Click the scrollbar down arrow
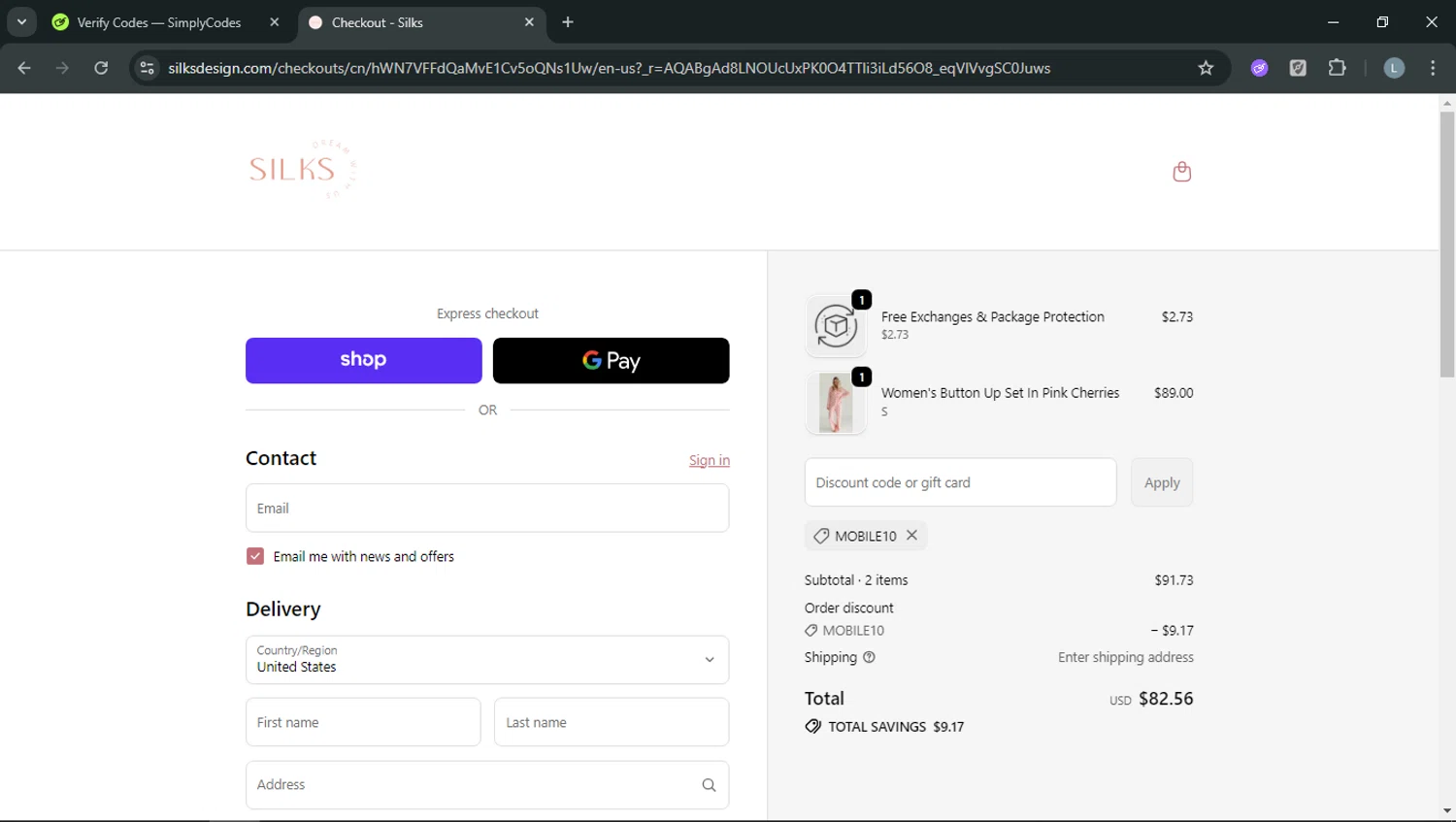Screen dimensions: 1456x822 1447,810
